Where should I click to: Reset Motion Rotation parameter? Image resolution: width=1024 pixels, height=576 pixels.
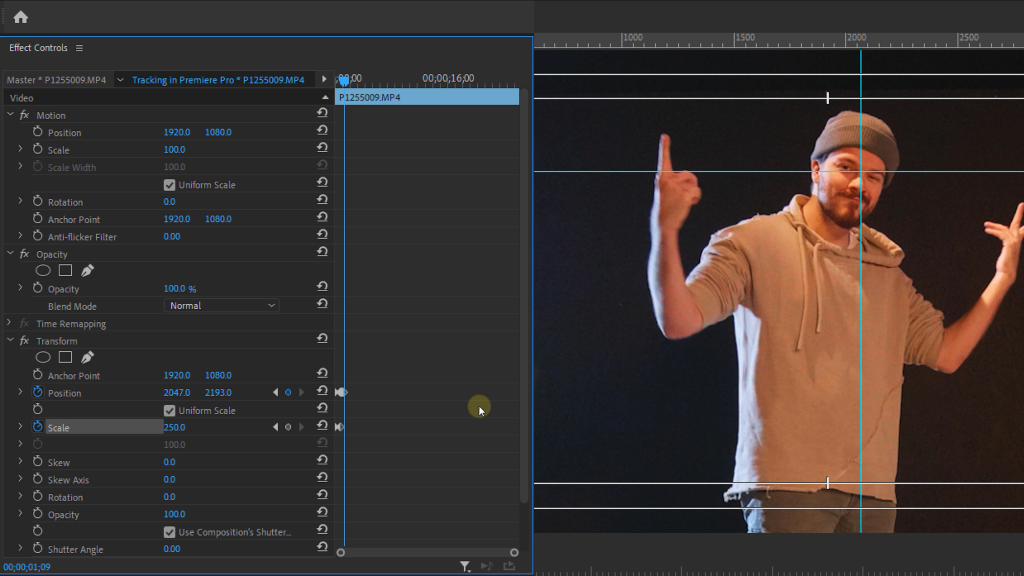coord(322,200)
